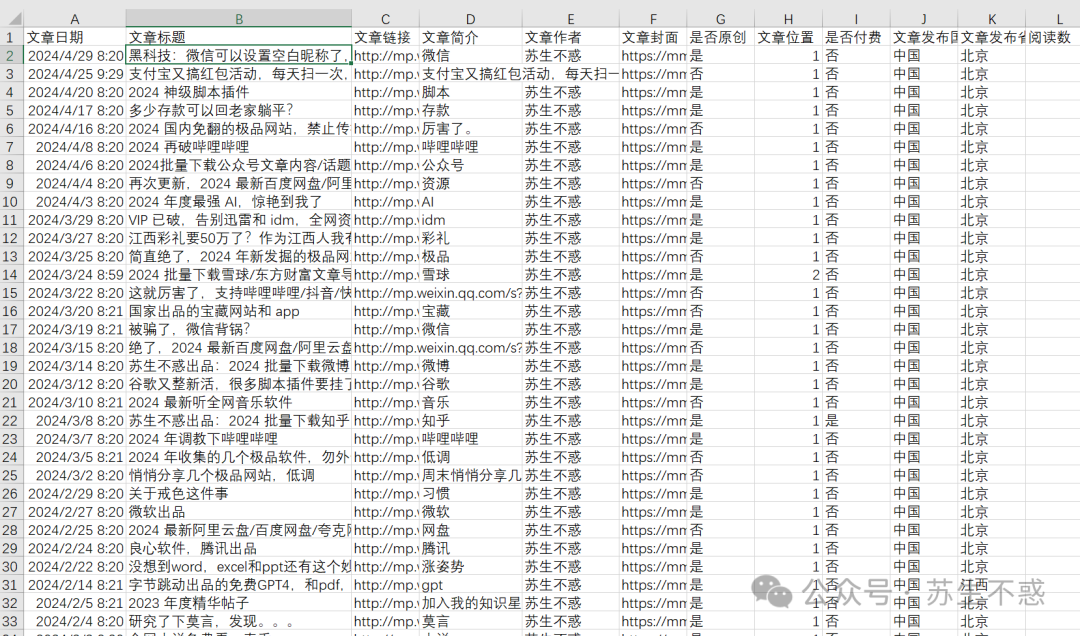Click the select-all corner triangle
This screenshot has height=636, width=1080.
tap(12, 19)
